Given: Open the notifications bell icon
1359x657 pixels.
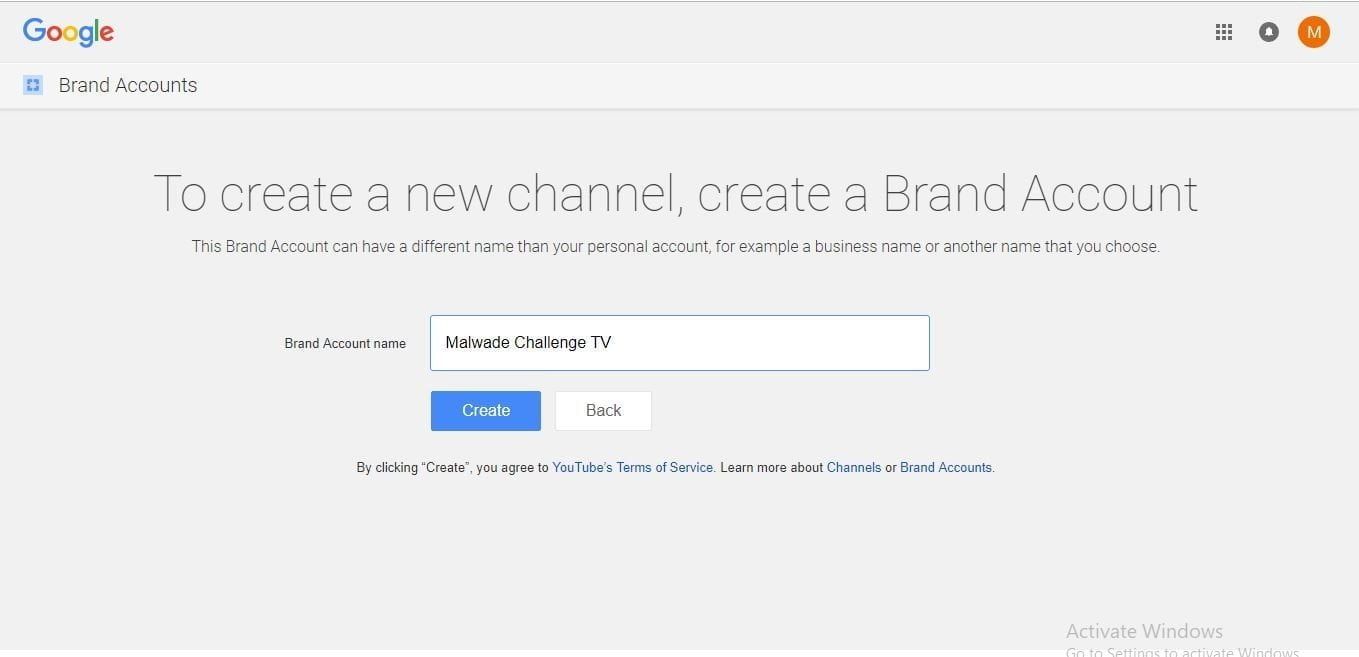Looking at the screenshot, I should pos(1268,32).
